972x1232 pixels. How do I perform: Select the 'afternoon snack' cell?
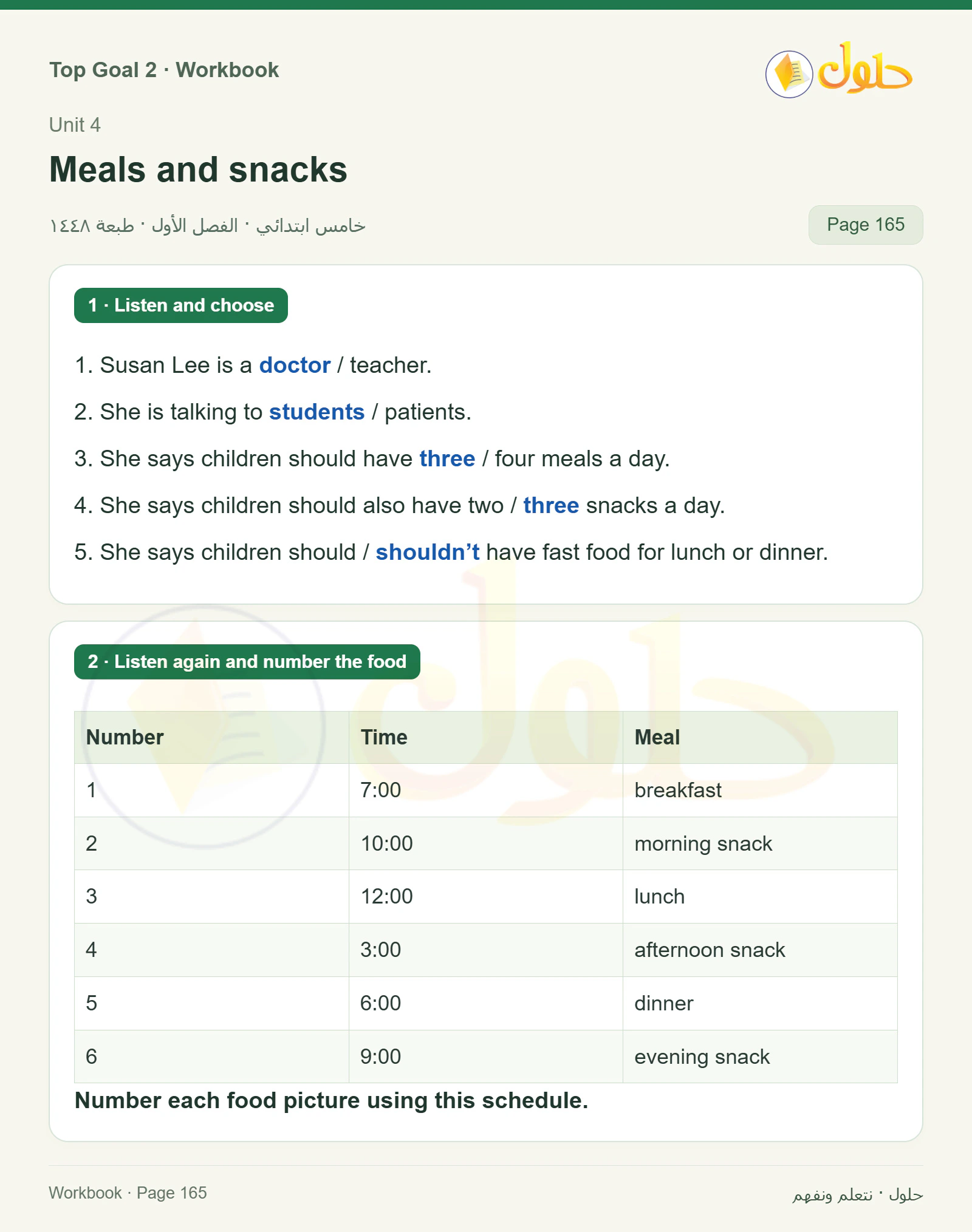coord(760,950)
